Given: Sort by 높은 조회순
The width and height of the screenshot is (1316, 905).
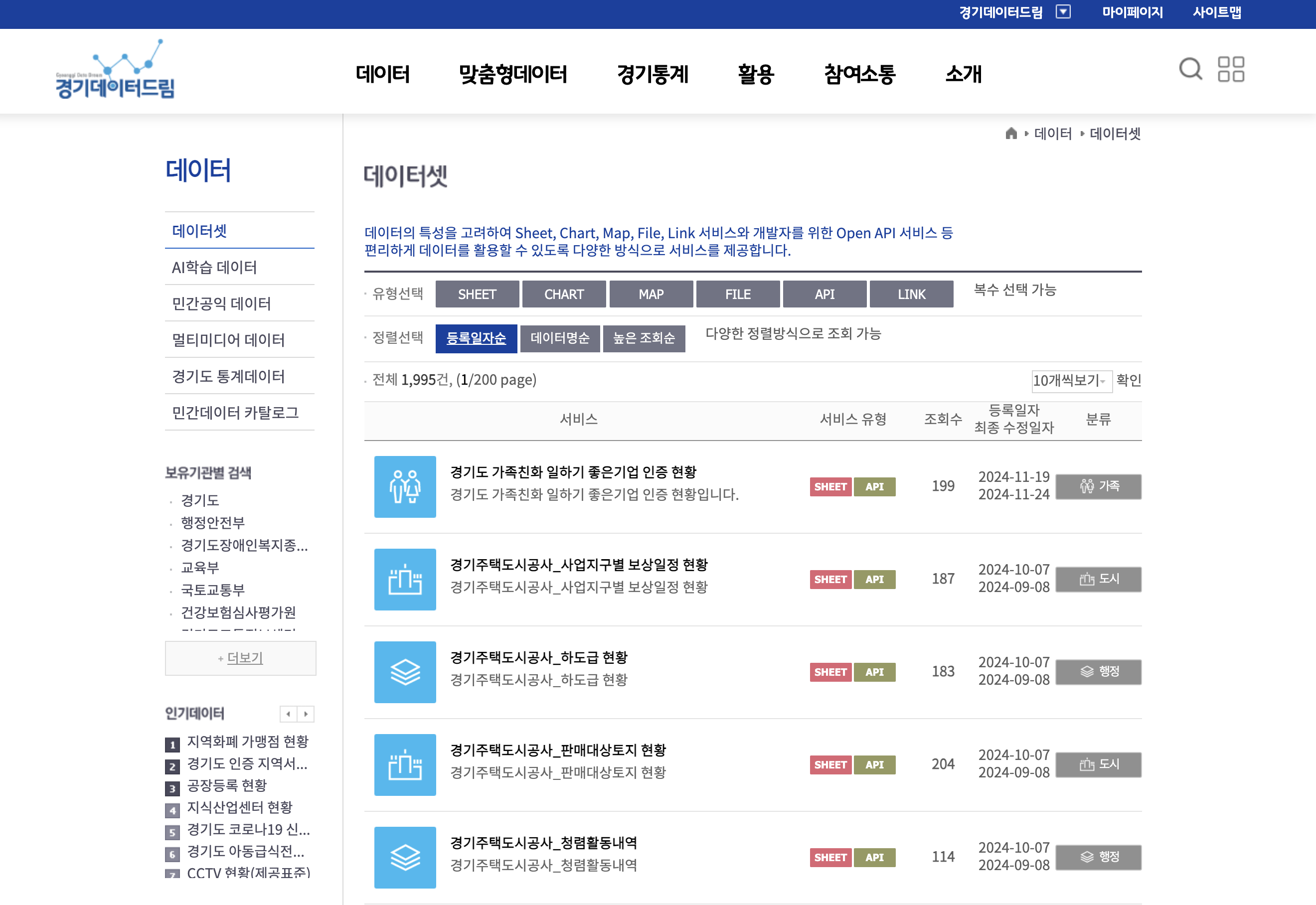Looking at the screenshot, I should click(644, 338).
